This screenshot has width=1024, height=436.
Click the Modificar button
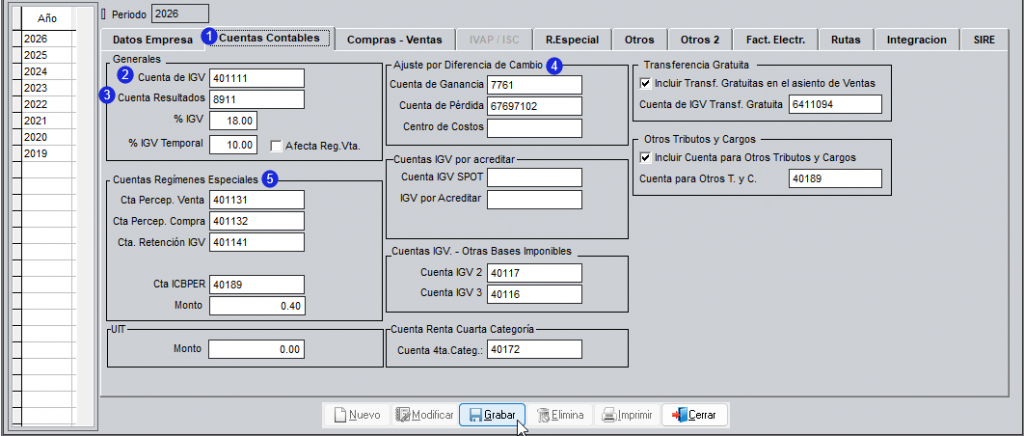coord(424,414)
